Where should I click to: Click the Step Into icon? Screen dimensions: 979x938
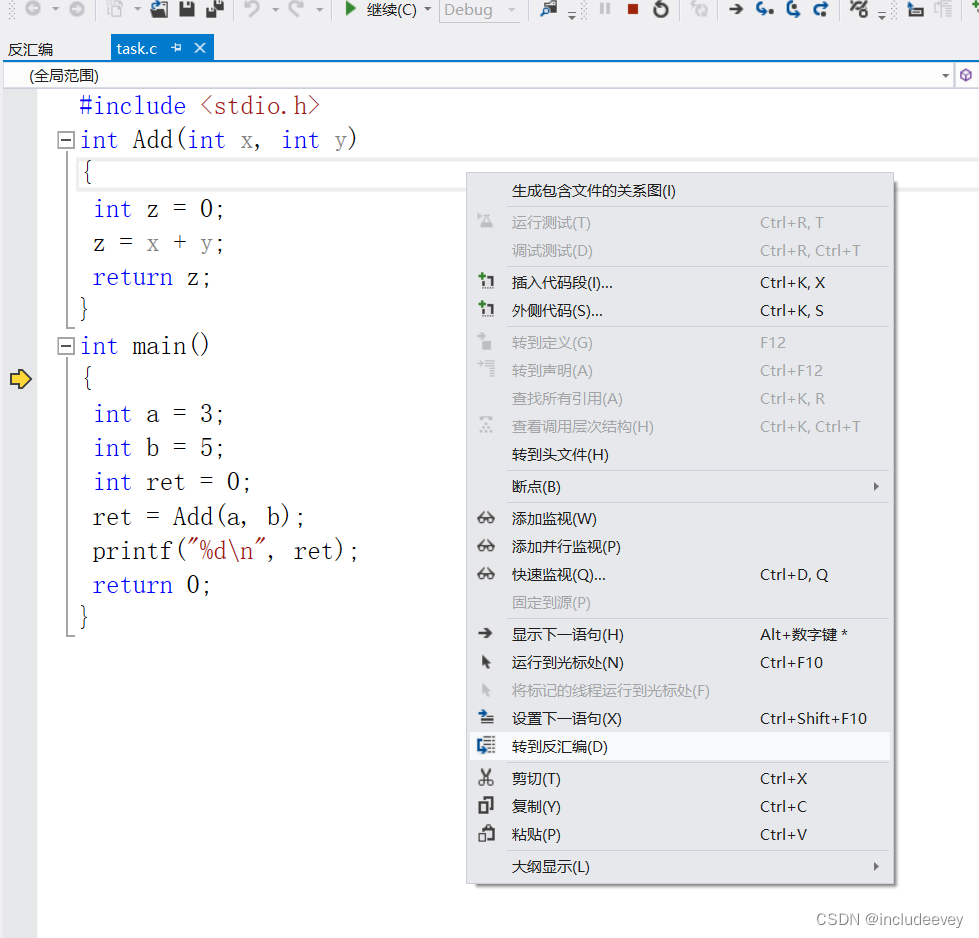click(x=765, y=9)
